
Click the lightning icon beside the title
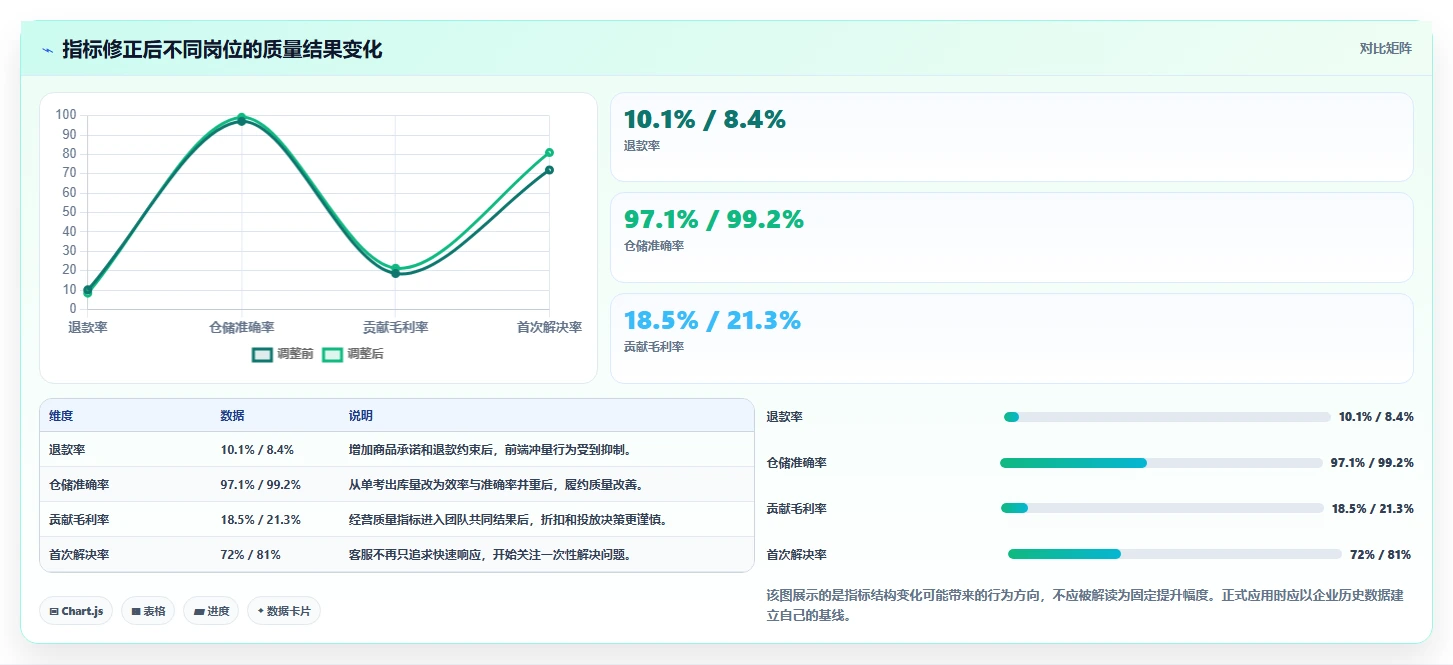48,50
